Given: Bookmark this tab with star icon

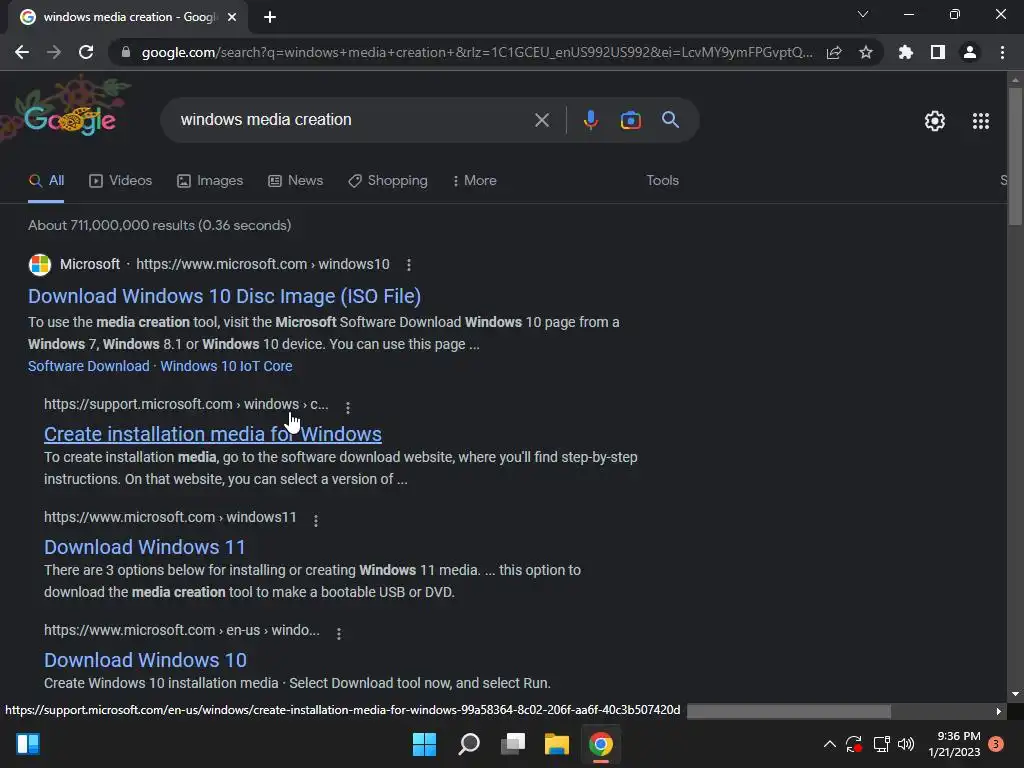Looking at the screenshot, I should click(866, 52).
